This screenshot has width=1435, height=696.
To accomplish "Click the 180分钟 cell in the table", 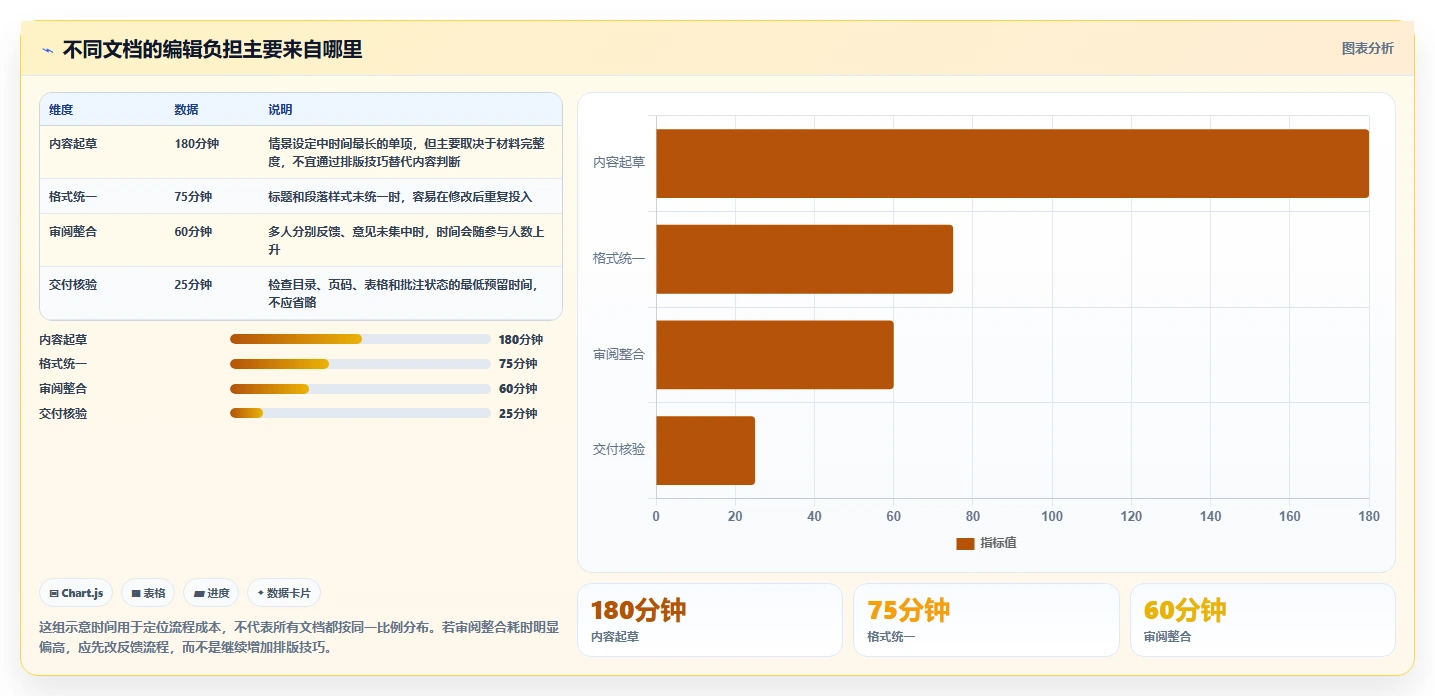I will pos(196,144).
